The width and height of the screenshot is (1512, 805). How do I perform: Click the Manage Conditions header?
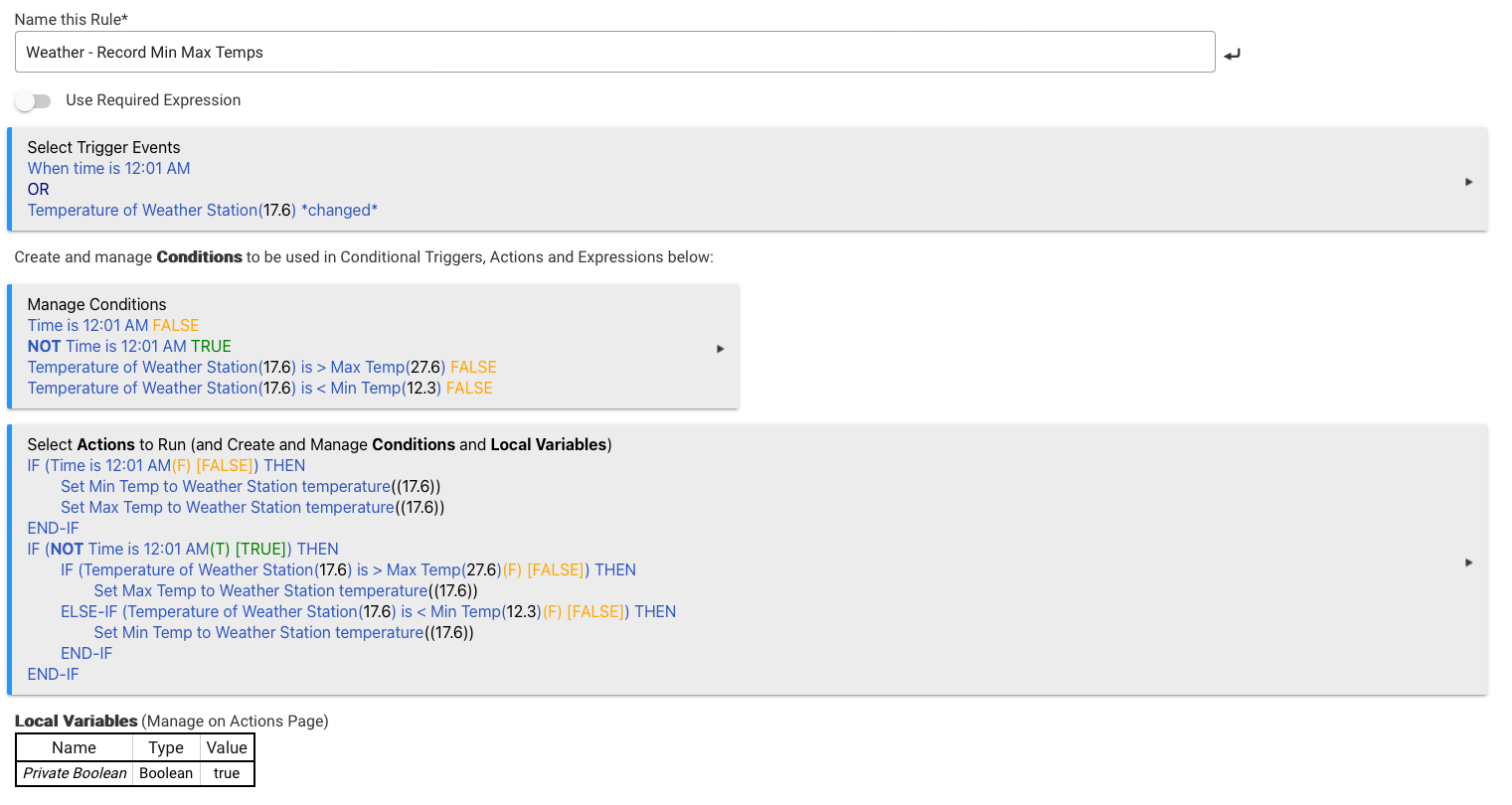[96, 305]
